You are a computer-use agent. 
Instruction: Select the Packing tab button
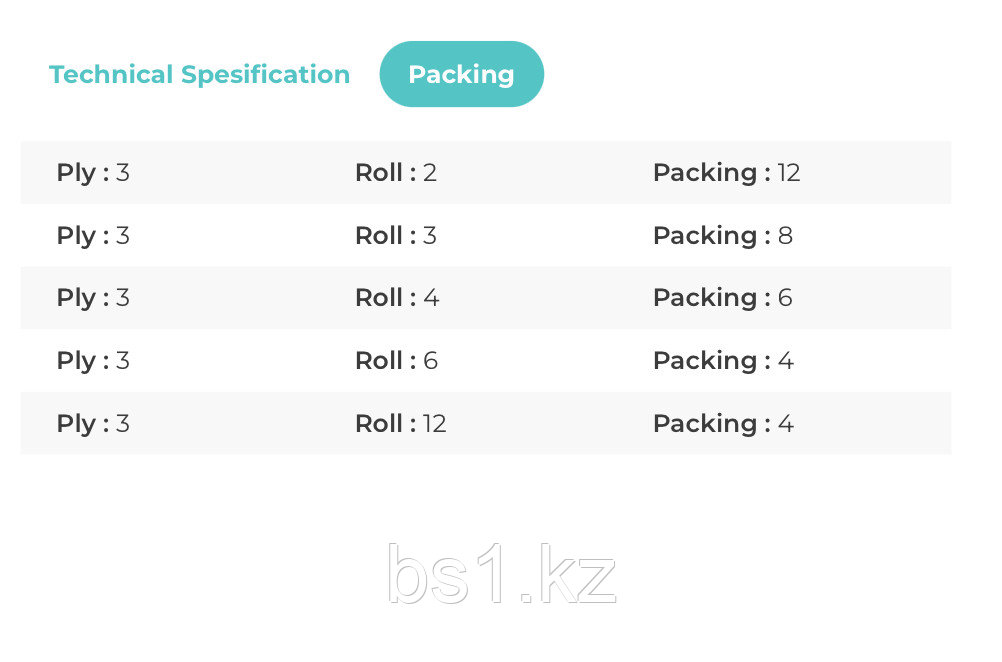(x=461, y=74)
